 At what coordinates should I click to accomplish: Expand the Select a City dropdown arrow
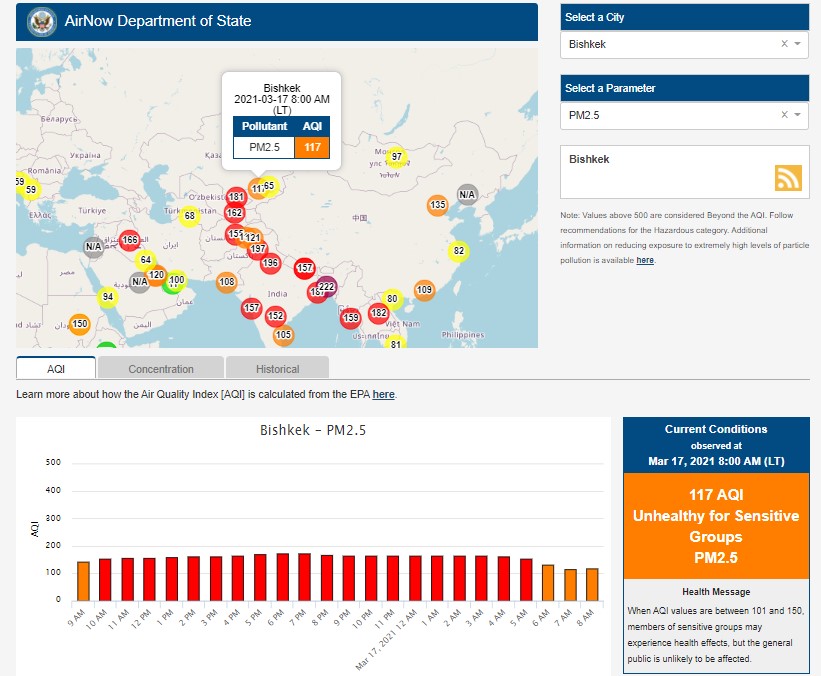point(798,44)
